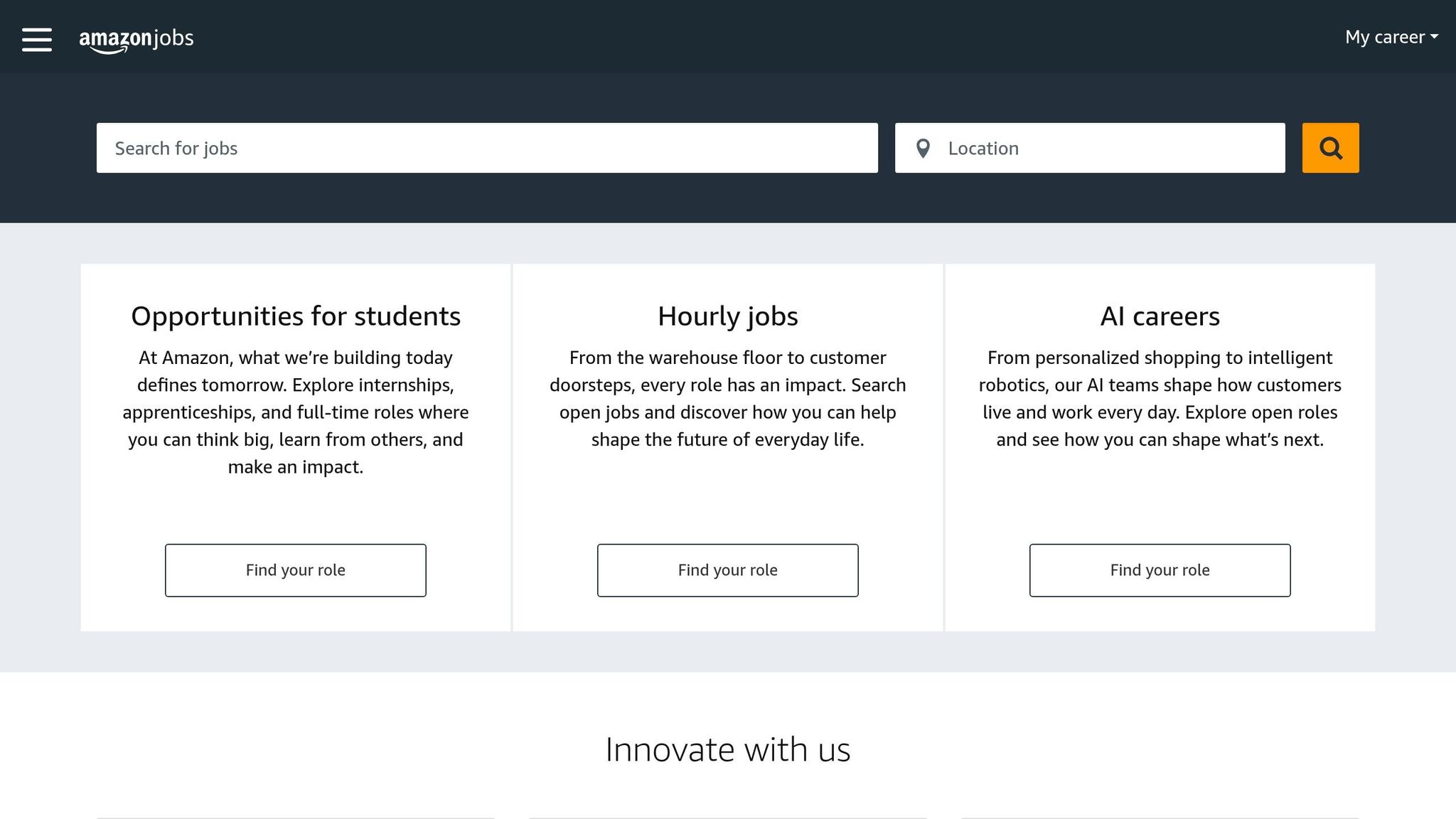Click the Innovate with us heading
This screenshot has height=819, width=1456.
click(x=727, y=749)
